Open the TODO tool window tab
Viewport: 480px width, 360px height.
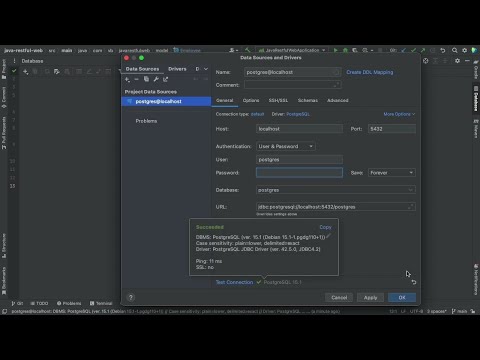[x=39, y=303]
